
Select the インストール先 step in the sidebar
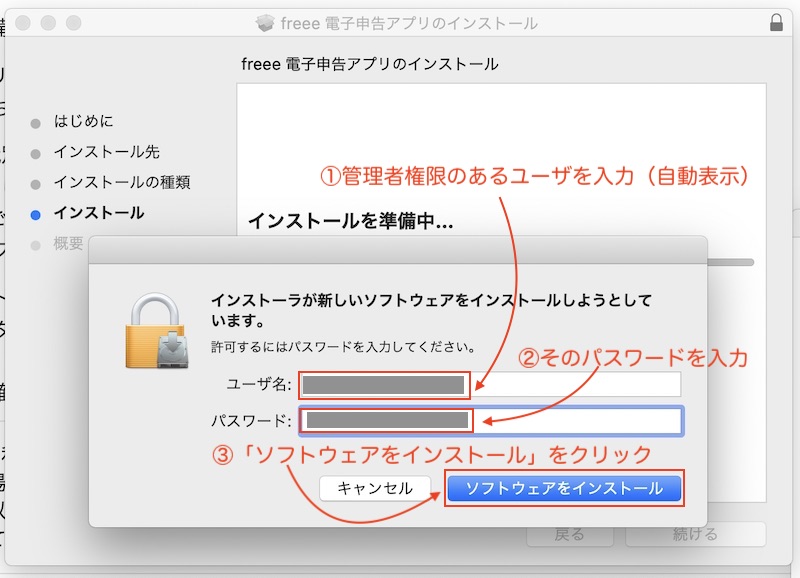(x=106, y=153)
